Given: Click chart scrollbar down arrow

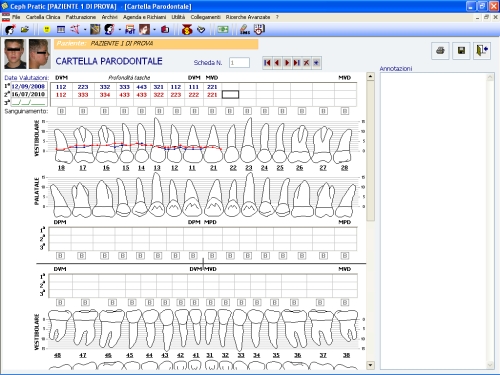Looking at the screenshot, I should coord(370,365).
